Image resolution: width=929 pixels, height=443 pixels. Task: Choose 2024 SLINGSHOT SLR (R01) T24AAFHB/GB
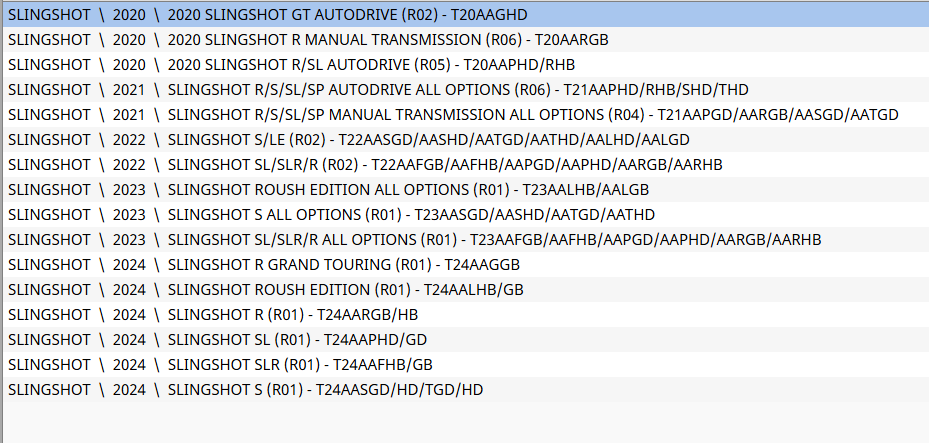click(466, 364)
